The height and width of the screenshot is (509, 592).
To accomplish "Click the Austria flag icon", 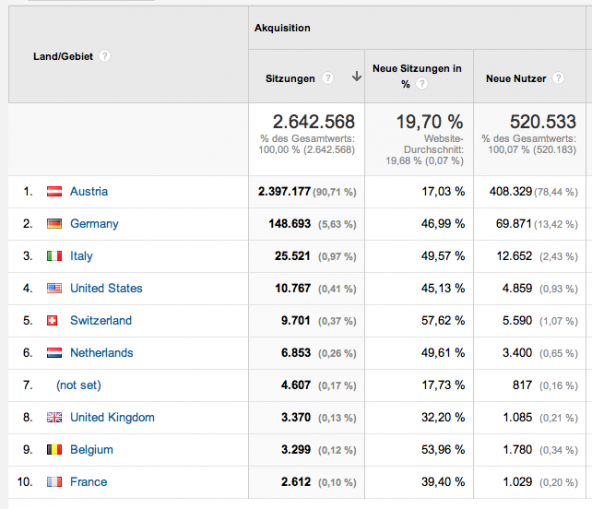I will tap(54, 191).
